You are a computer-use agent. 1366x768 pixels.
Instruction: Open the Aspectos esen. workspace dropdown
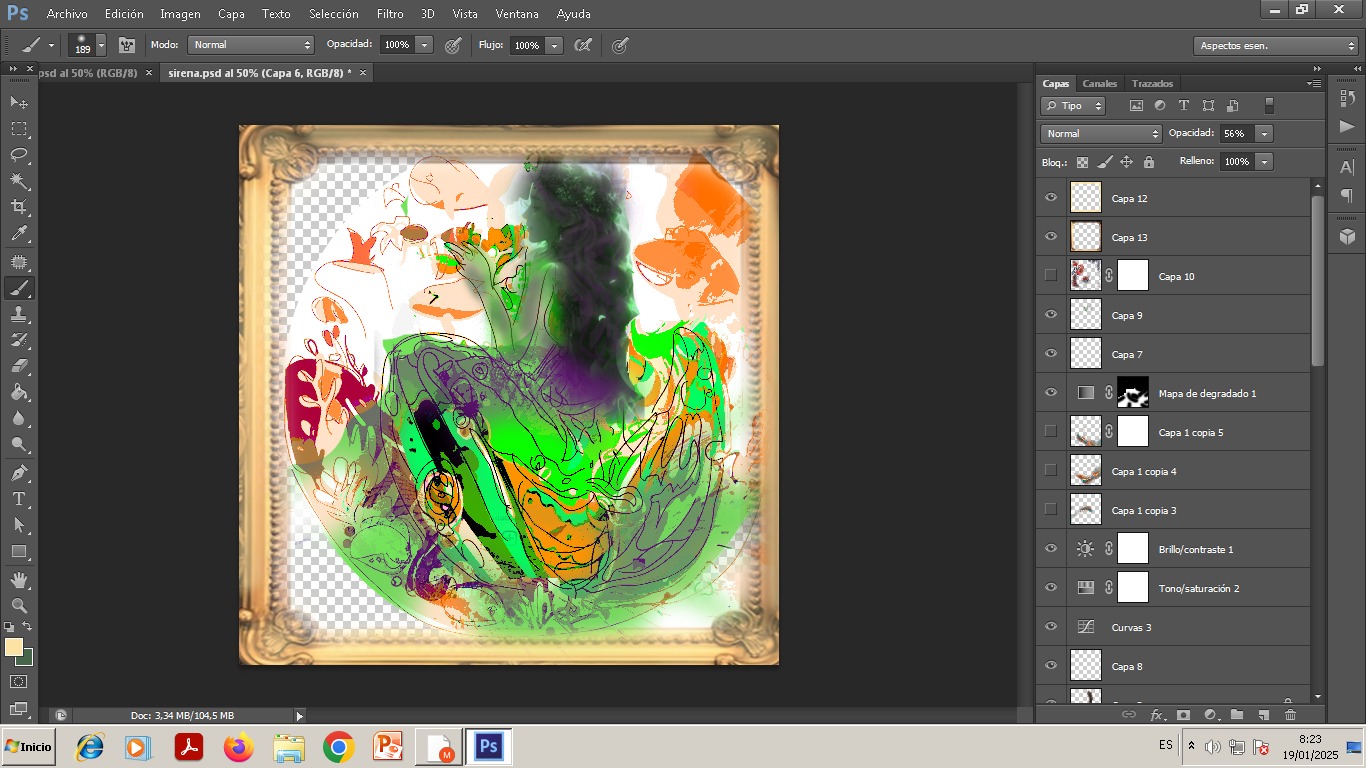click(1276, 46)
